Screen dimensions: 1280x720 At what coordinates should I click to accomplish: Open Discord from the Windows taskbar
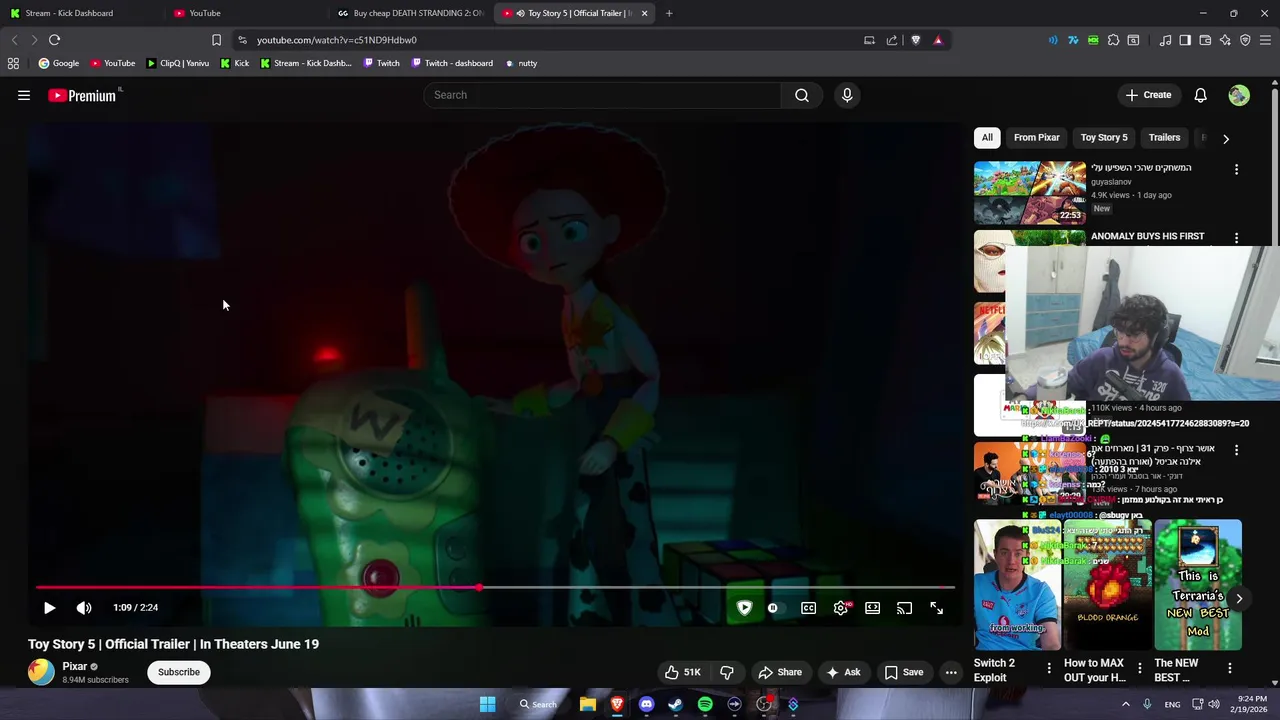(x=646, y=704)
